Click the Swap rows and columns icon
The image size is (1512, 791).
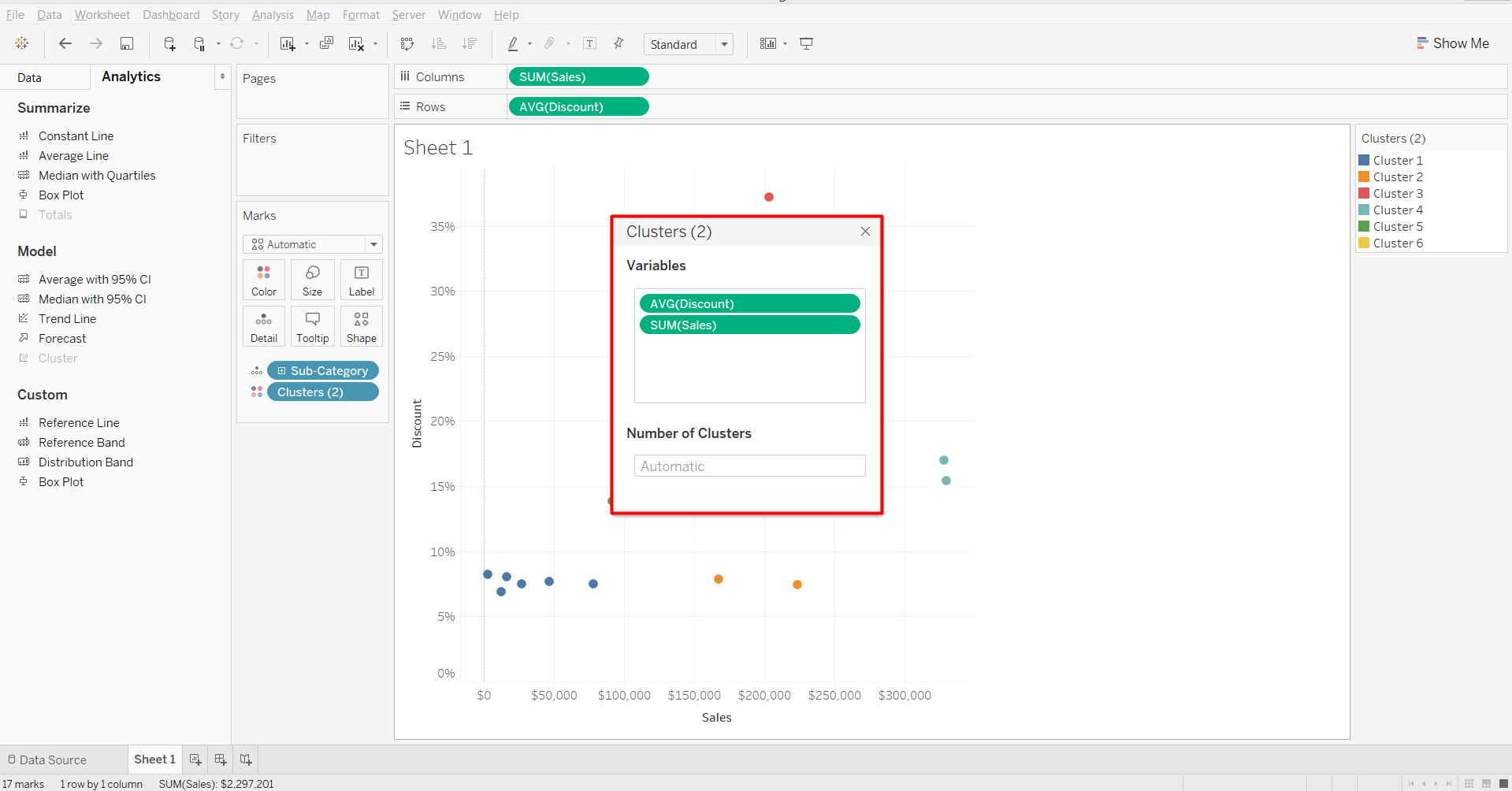[x=407, y=44]
